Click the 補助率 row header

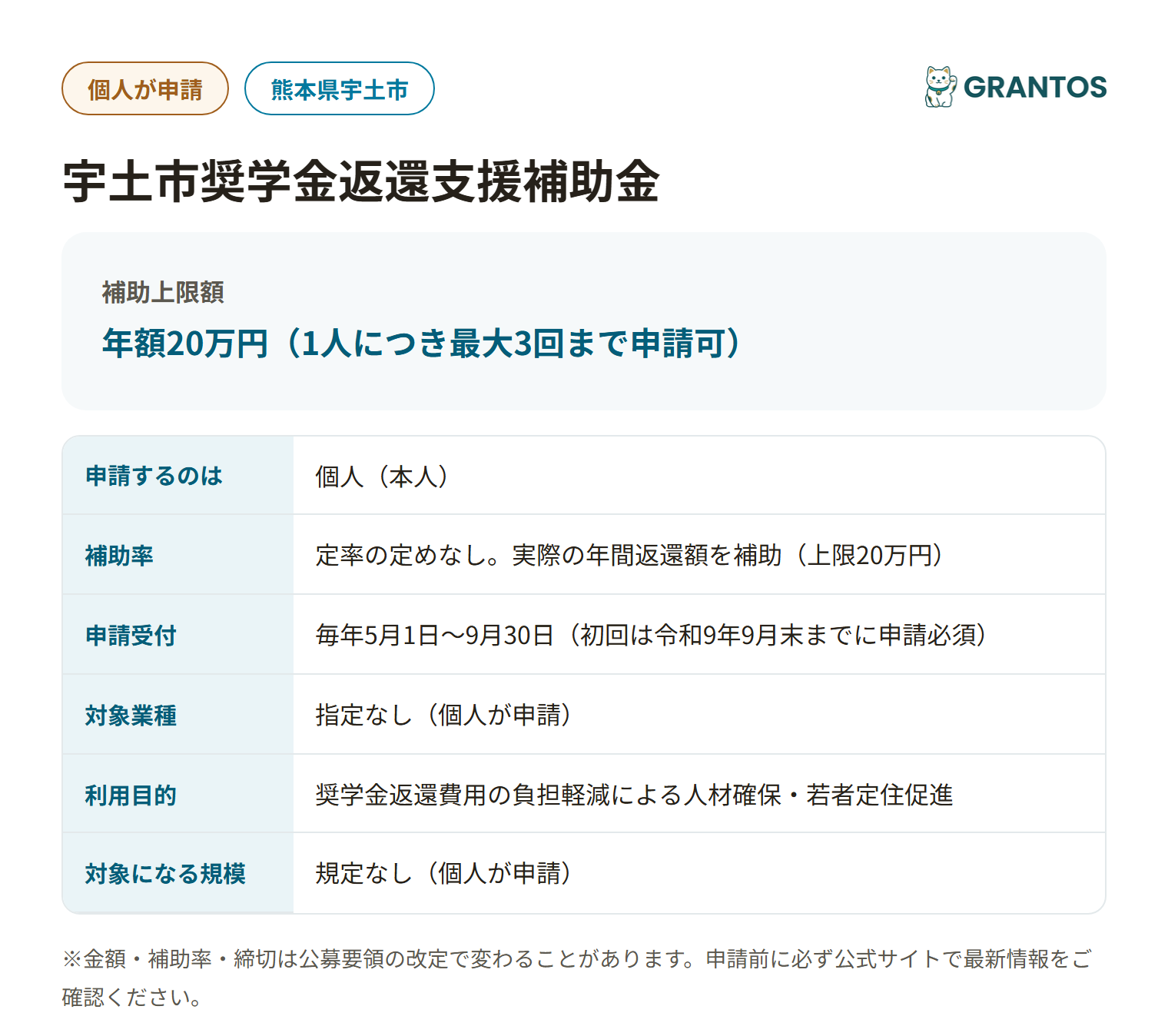pyautogui.click(x=178, y=555)
